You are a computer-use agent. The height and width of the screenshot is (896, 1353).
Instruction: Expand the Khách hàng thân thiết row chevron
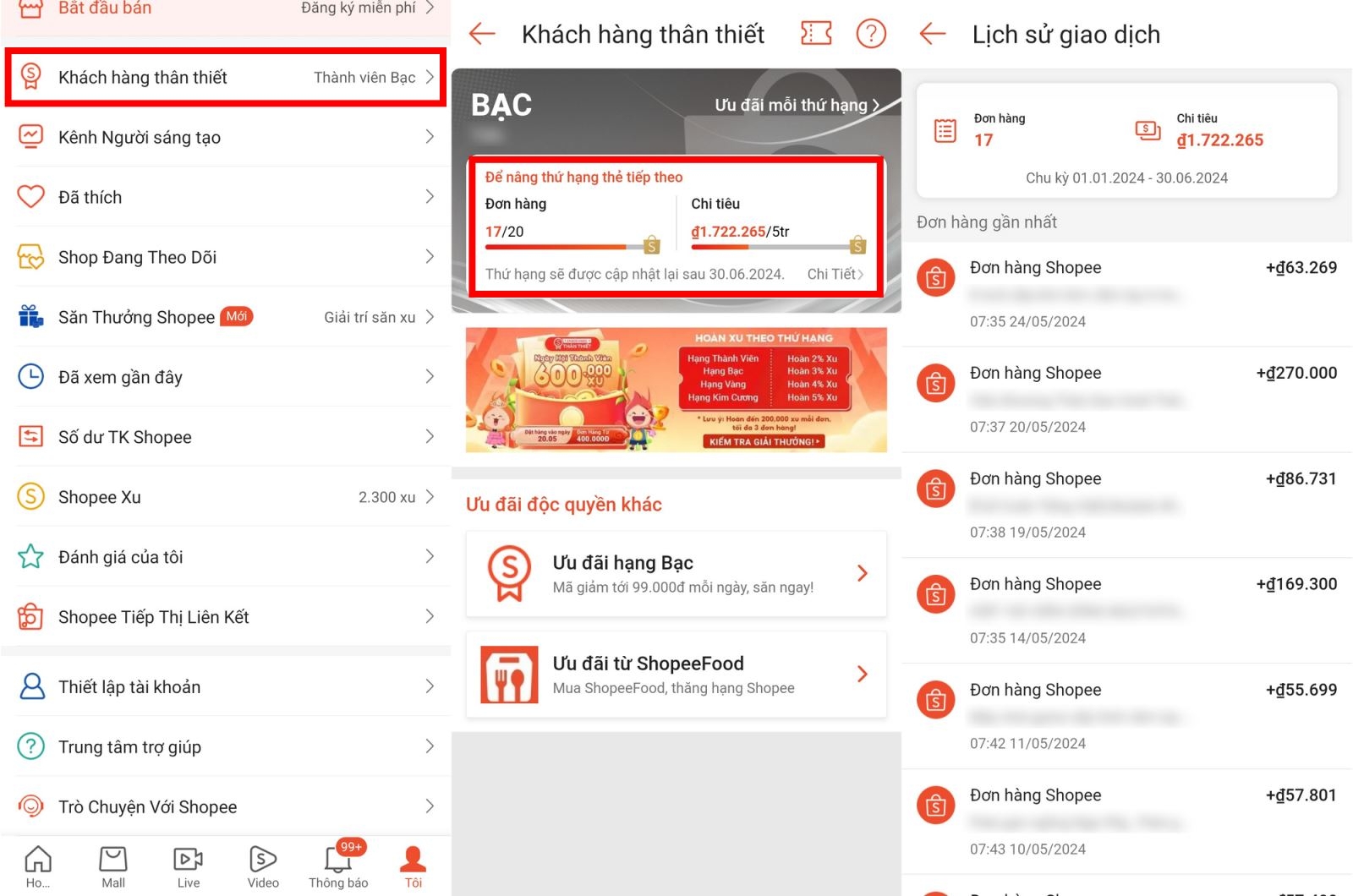(x=430, y=77)
